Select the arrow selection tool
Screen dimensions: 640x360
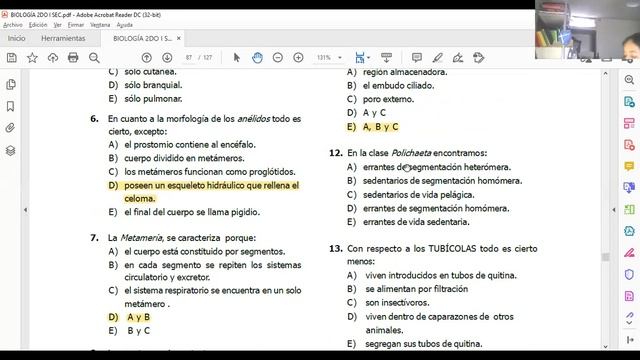pyautogui.click(x=236, y=58)
